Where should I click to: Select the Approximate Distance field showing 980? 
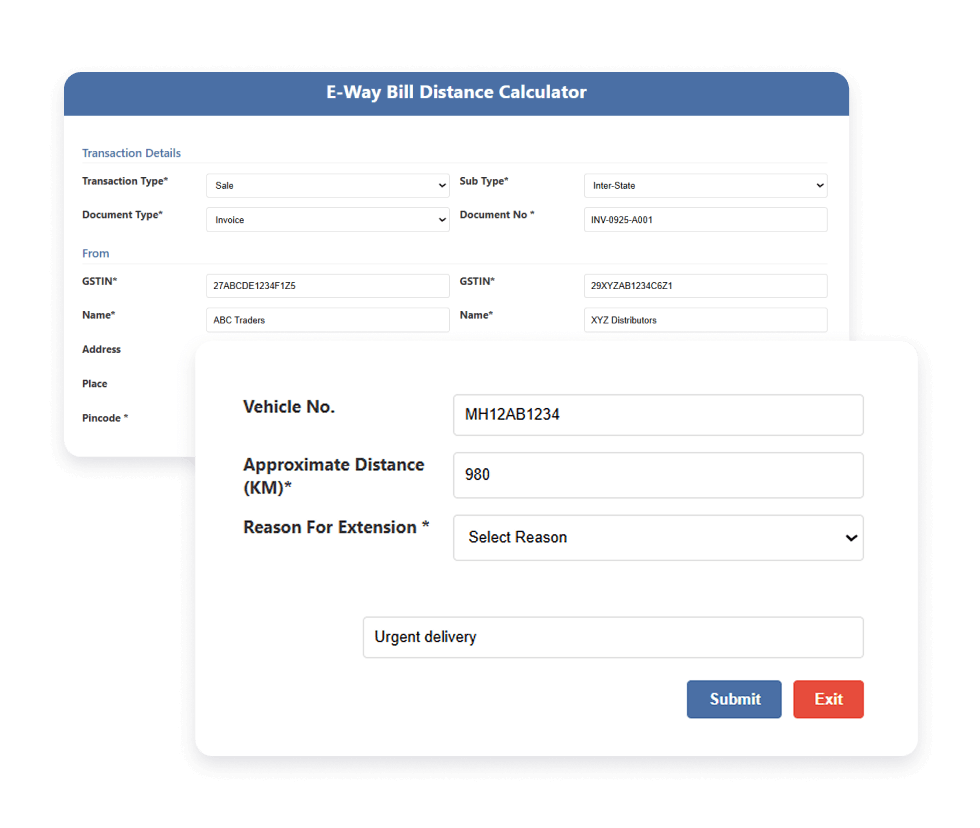(658, 475)
